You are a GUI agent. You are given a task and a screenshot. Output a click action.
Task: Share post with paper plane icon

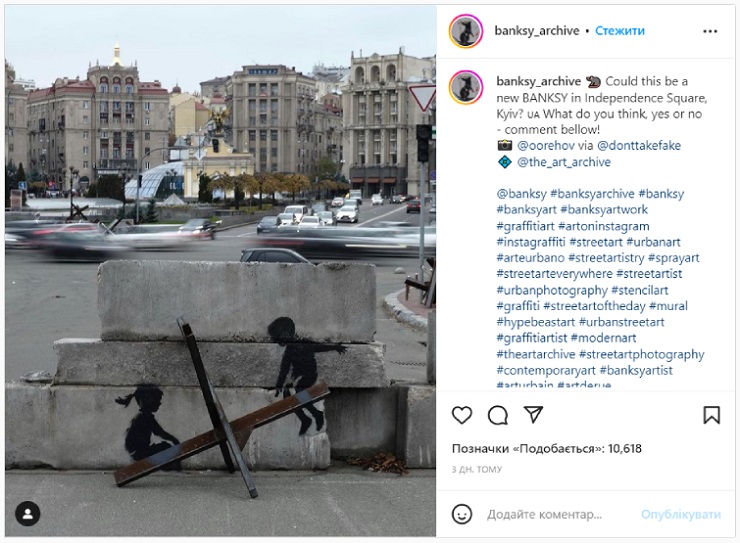point(533,415)
